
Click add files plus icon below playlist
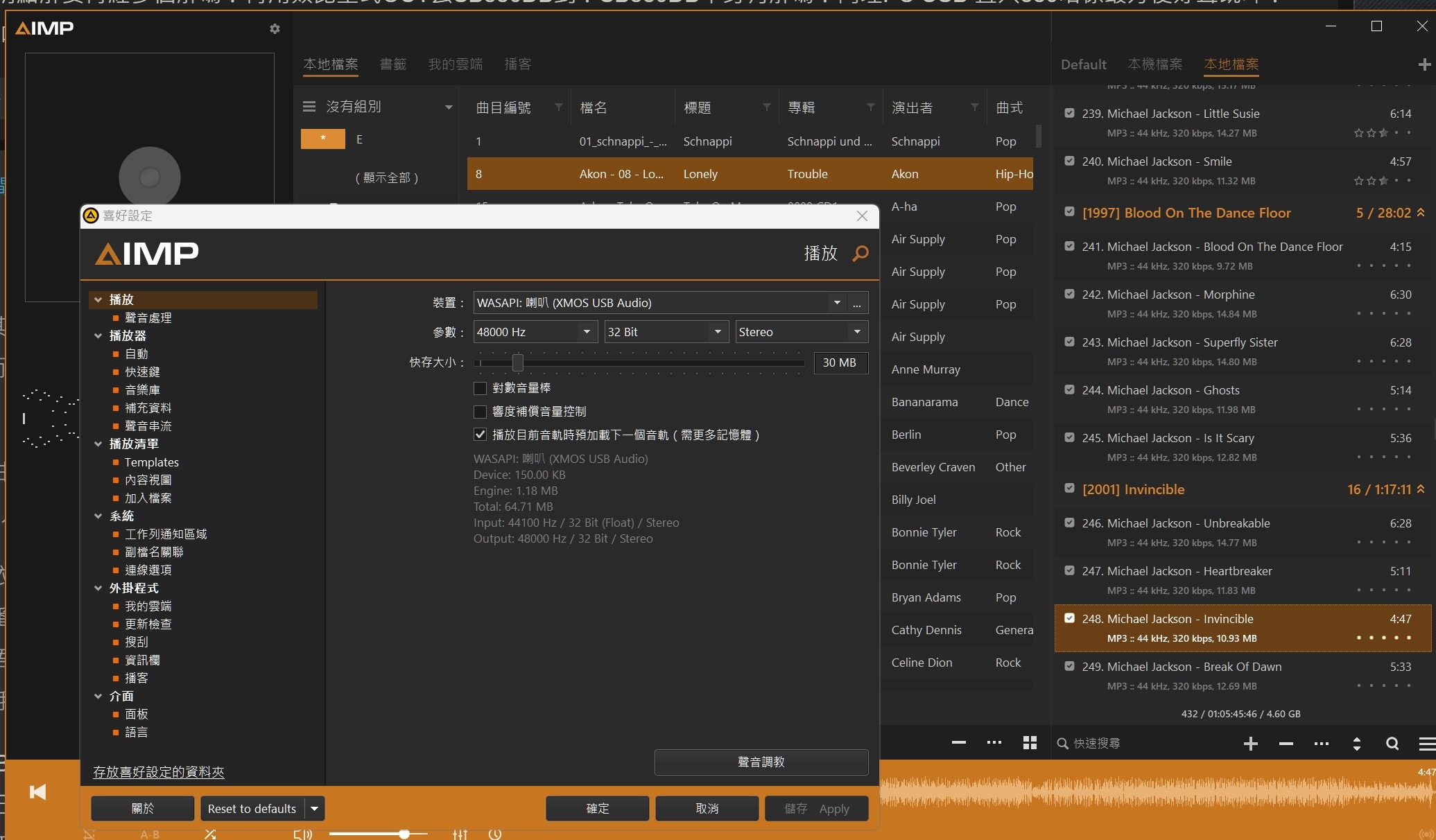[x=1251, y=744]
